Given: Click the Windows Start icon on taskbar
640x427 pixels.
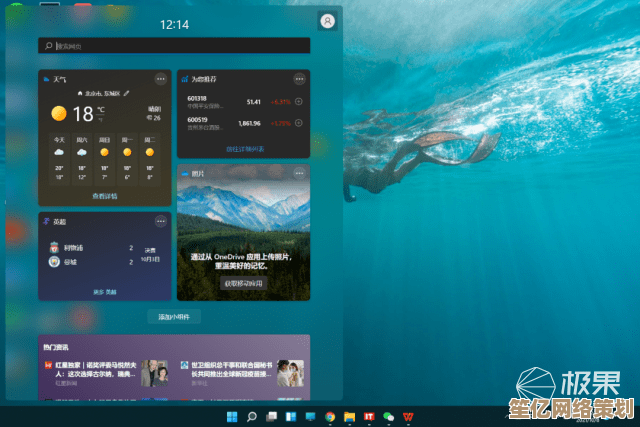Looking at the screenshot, I should pyautogui.click(x=233, y=416).
